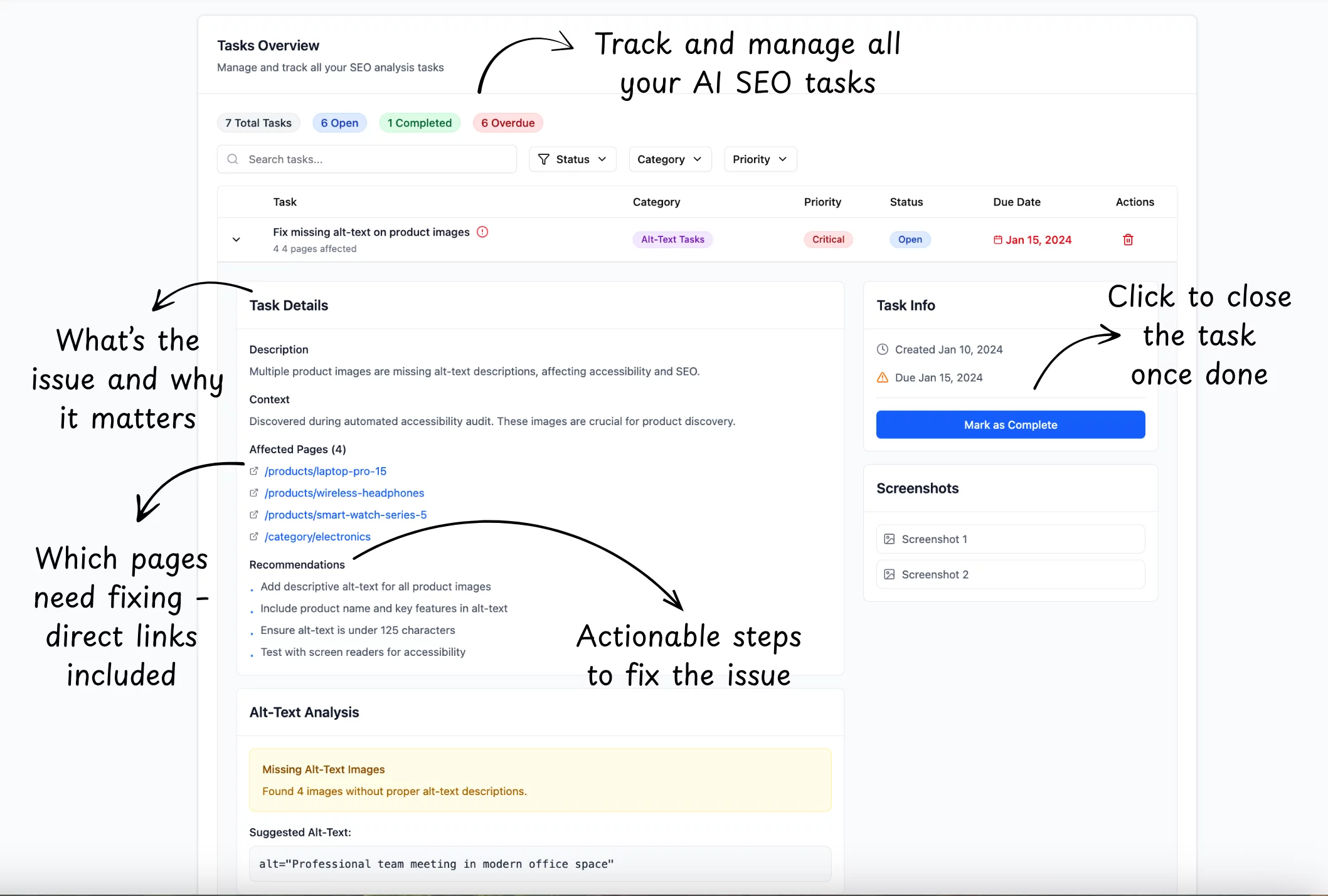
Task: Click the red trash delete icon
Action: 1128,240
